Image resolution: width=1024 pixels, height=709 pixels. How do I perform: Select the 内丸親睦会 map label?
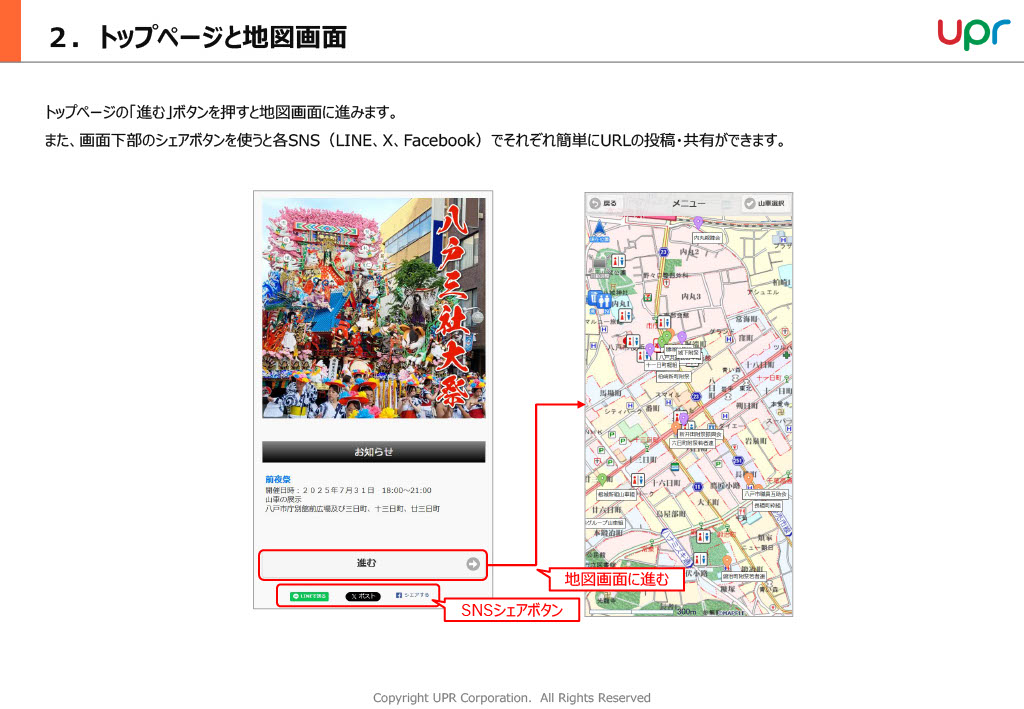pyautogui.click(x=707, y=238)
